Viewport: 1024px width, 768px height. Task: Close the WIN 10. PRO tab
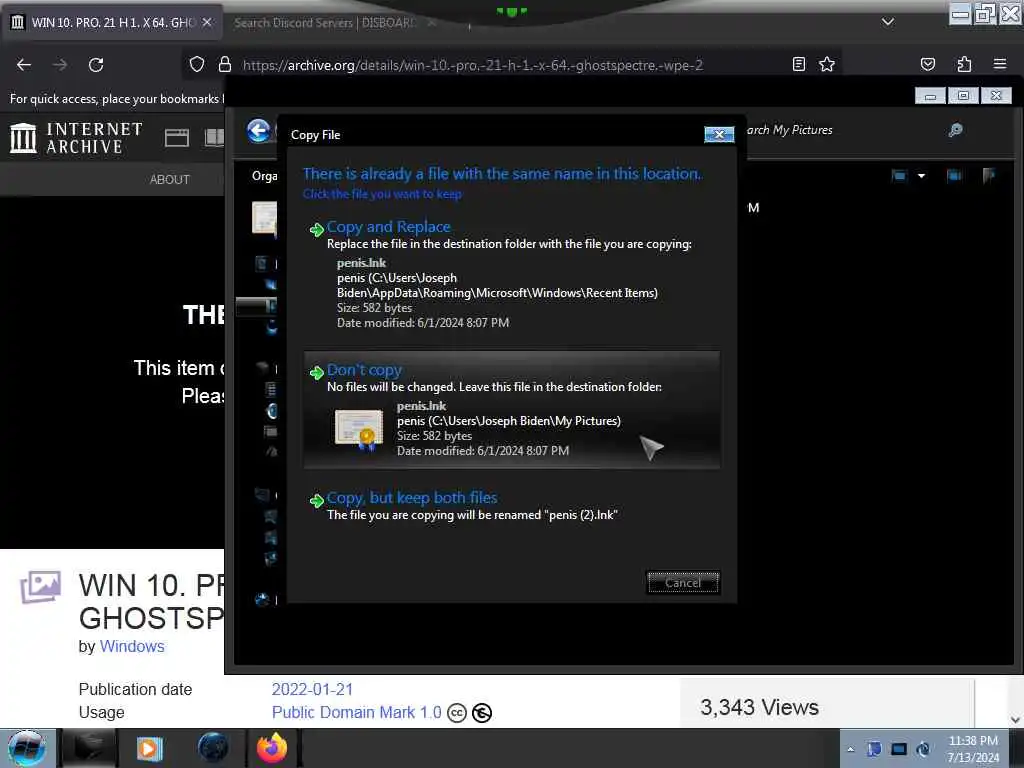coord(207,22)
